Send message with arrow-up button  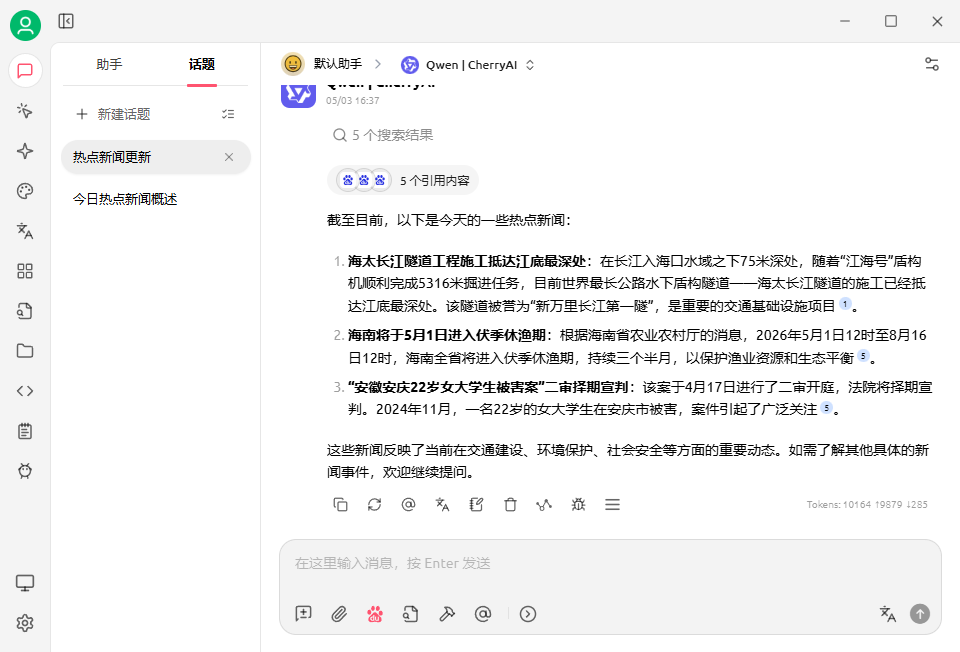(x=920, y=613)
